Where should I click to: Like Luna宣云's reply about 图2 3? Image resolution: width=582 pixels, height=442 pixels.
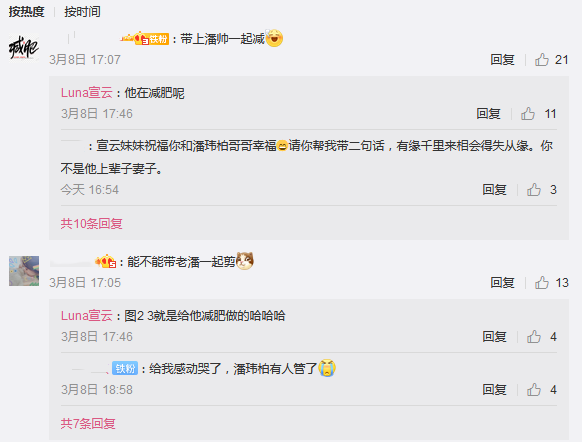[534, 337]
